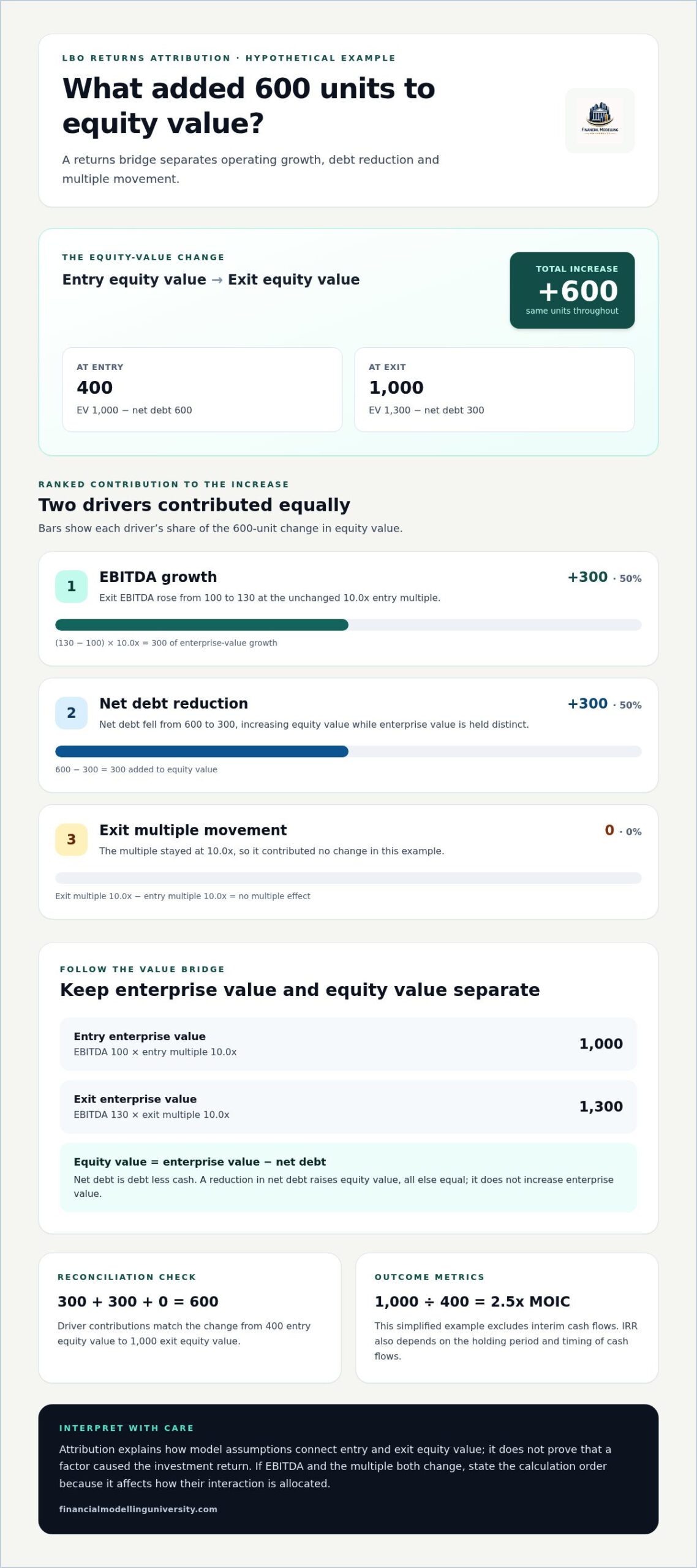The width and height of the screenshot is (697, 1568).
Task: Open the financialmodellinguniversity.com link
Action: pos(138,1509)
